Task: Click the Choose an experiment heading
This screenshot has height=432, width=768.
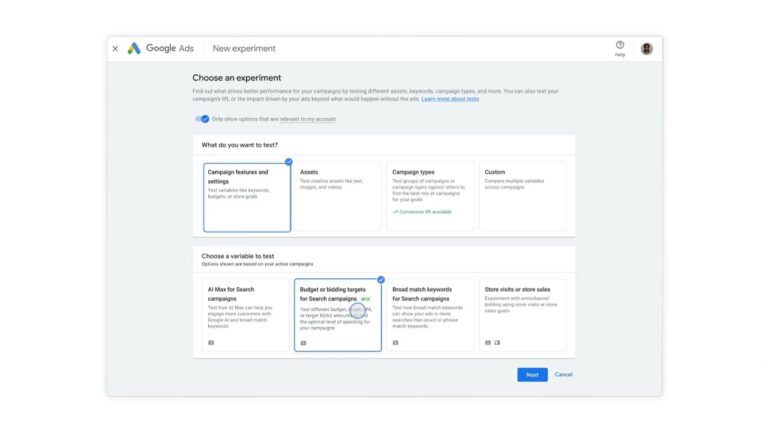Action: [x=237, y=78]
